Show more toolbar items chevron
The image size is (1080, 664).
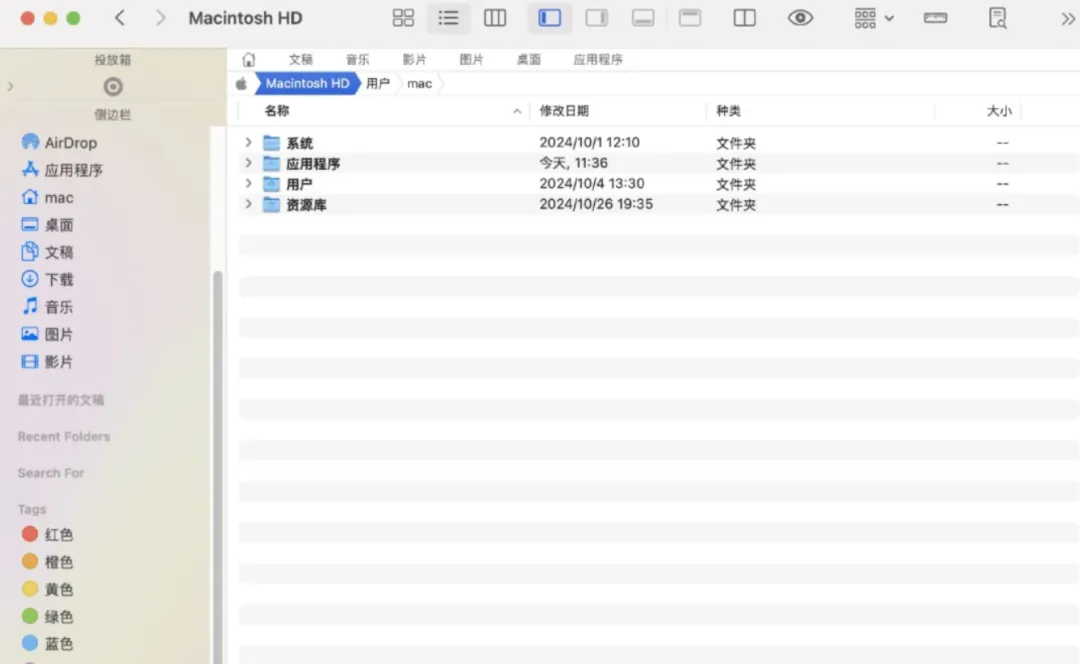pos(1068,19)
